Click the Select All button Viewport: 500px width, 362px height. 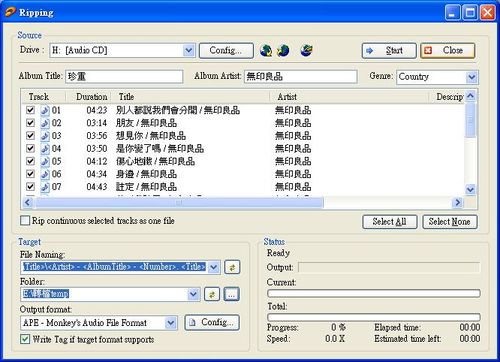click(390, 222)
